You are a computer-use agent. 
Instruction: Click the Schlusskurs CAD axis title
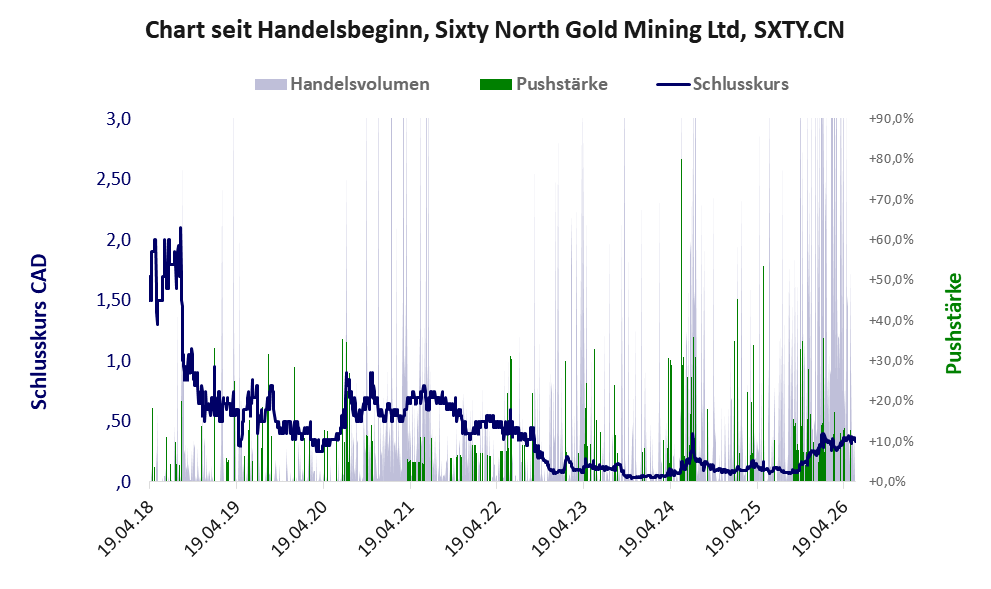coord(39,331)
